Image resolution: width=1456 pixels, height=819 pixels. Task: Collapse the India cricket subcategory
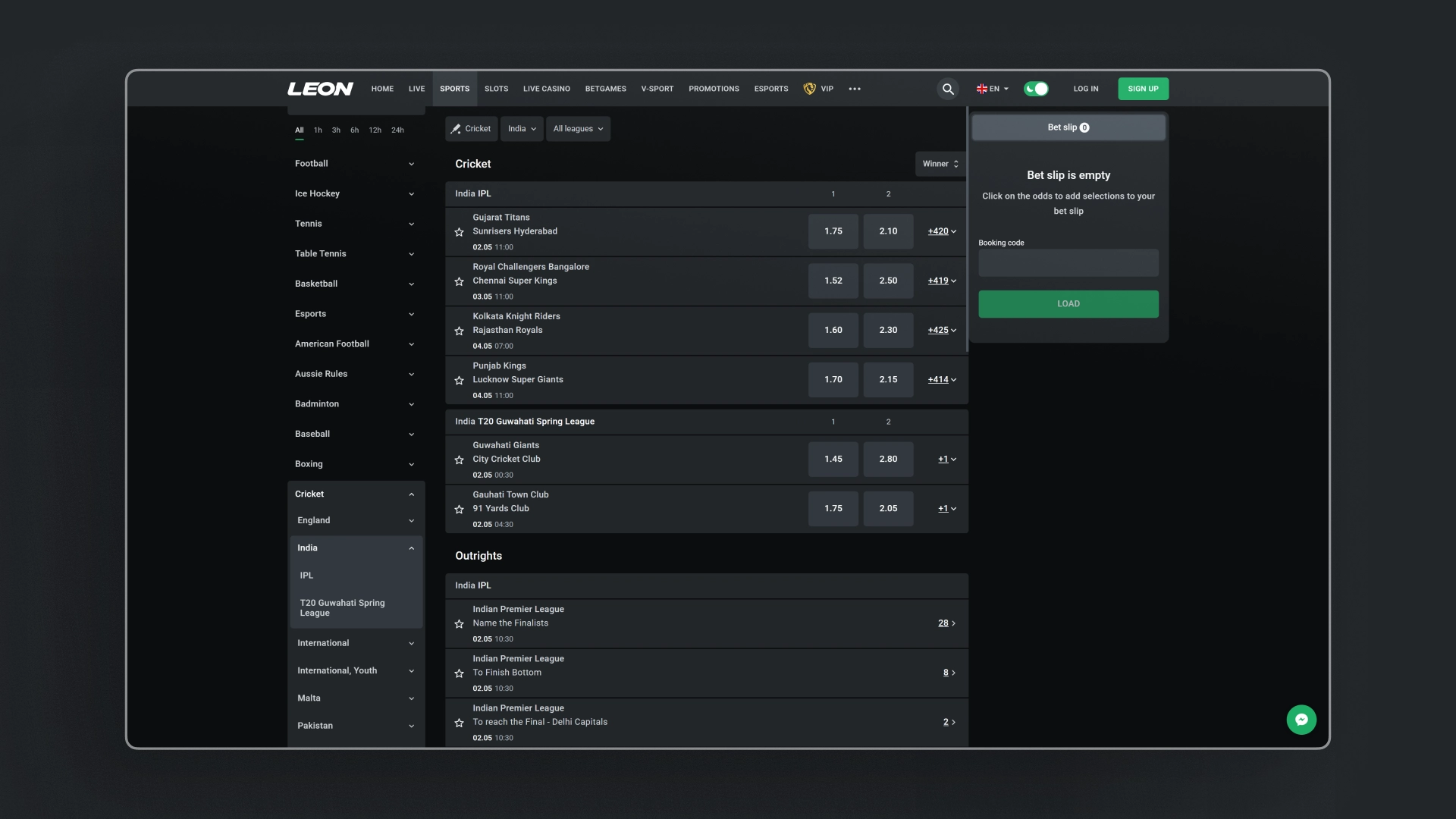pos(356,548)
